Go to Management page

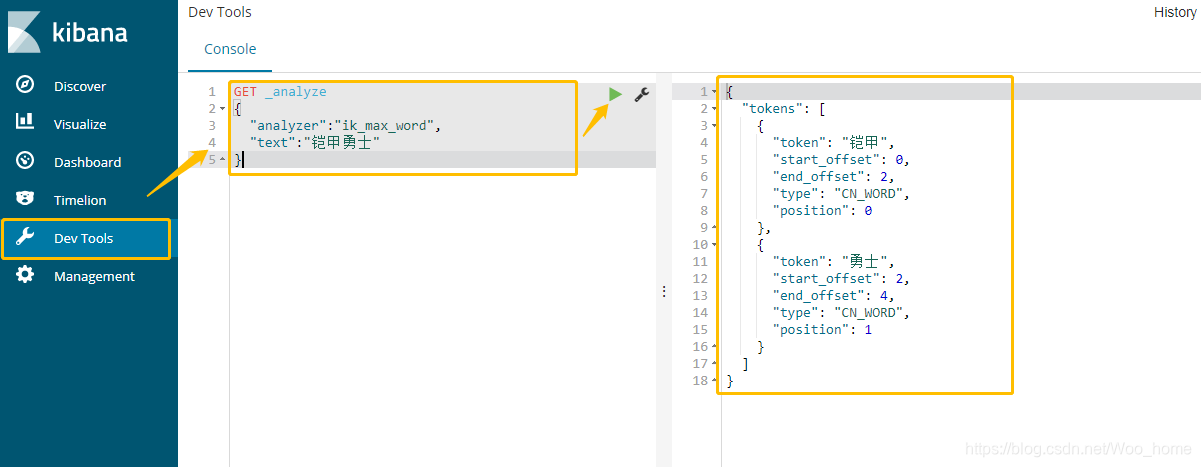coord(94,276)
